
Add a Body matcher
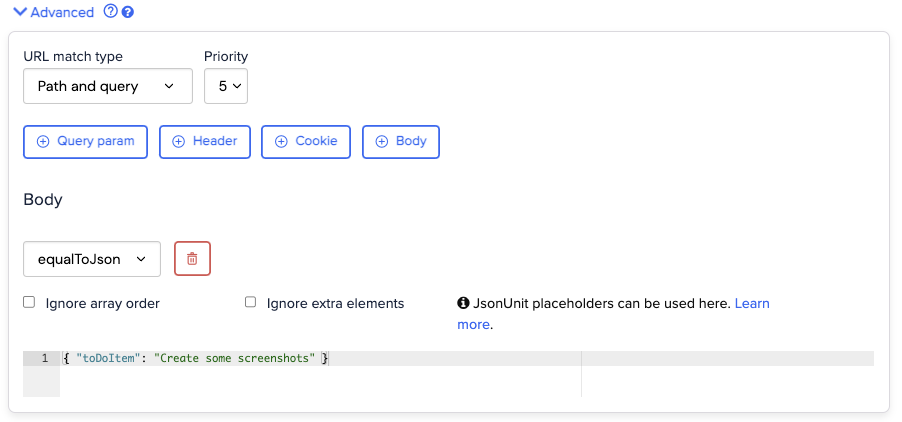click(400, 142)
